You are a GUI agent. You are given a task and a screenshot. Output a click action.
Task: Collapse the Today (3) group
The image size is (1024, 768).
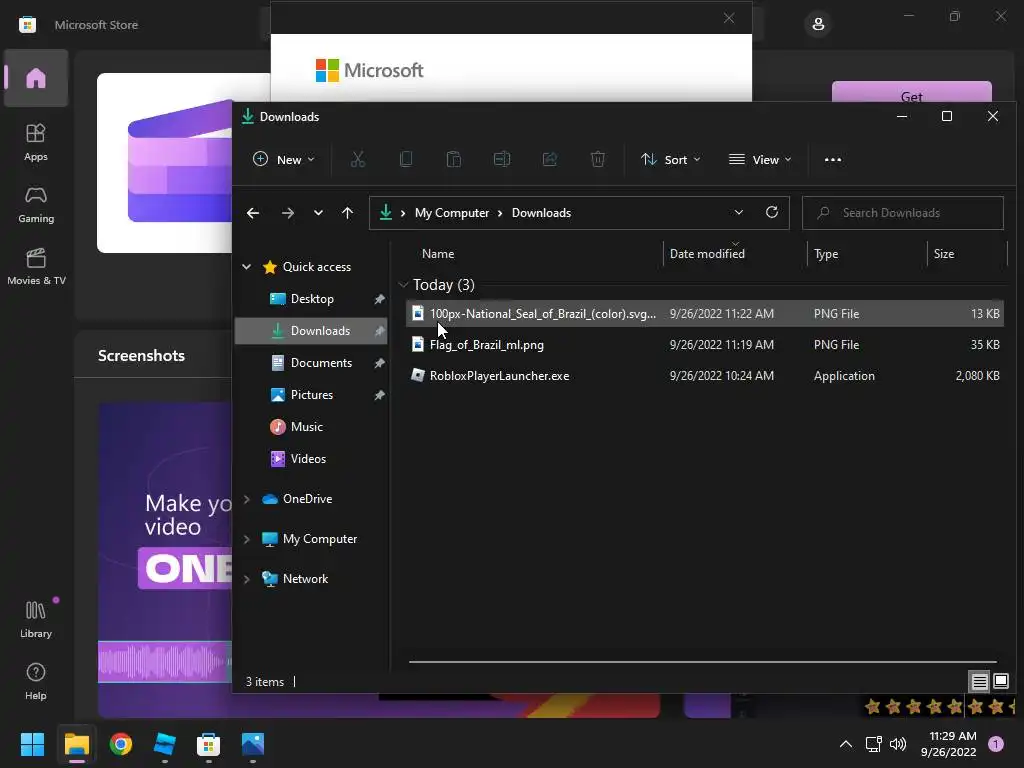click(x=403, y=285)
